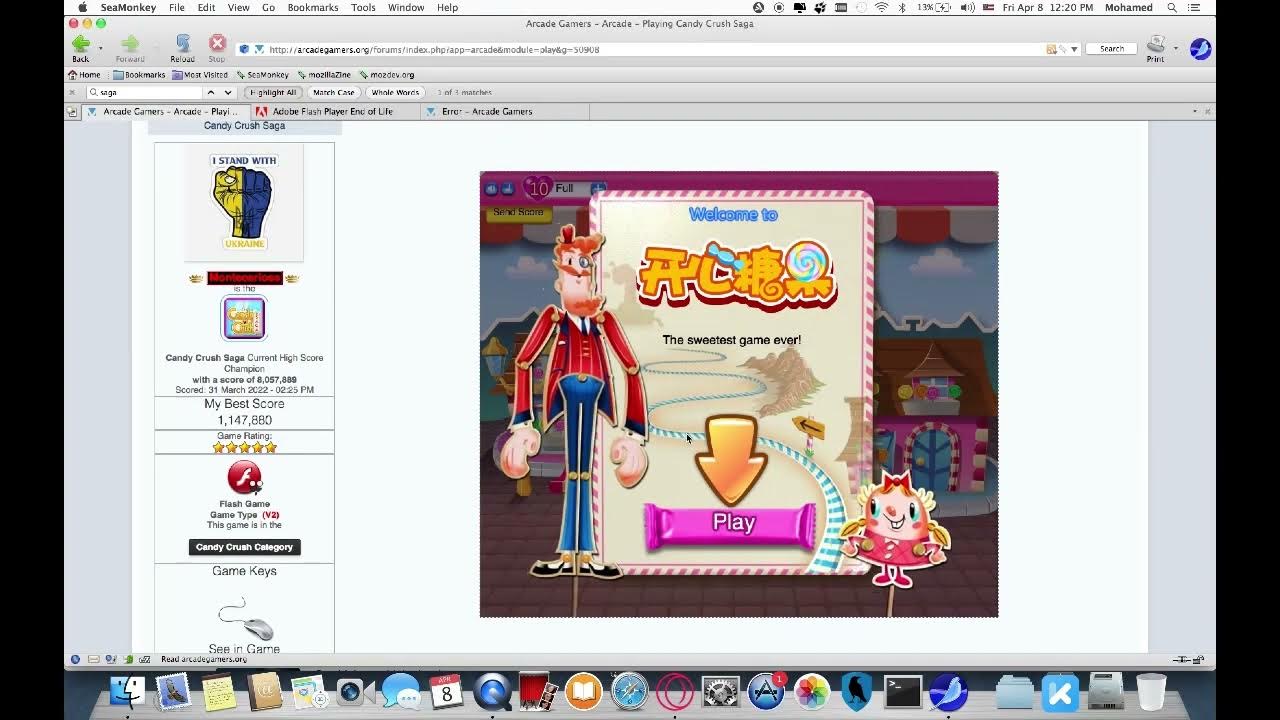Open the Bookmarks toolbar folder

point(139,75)
